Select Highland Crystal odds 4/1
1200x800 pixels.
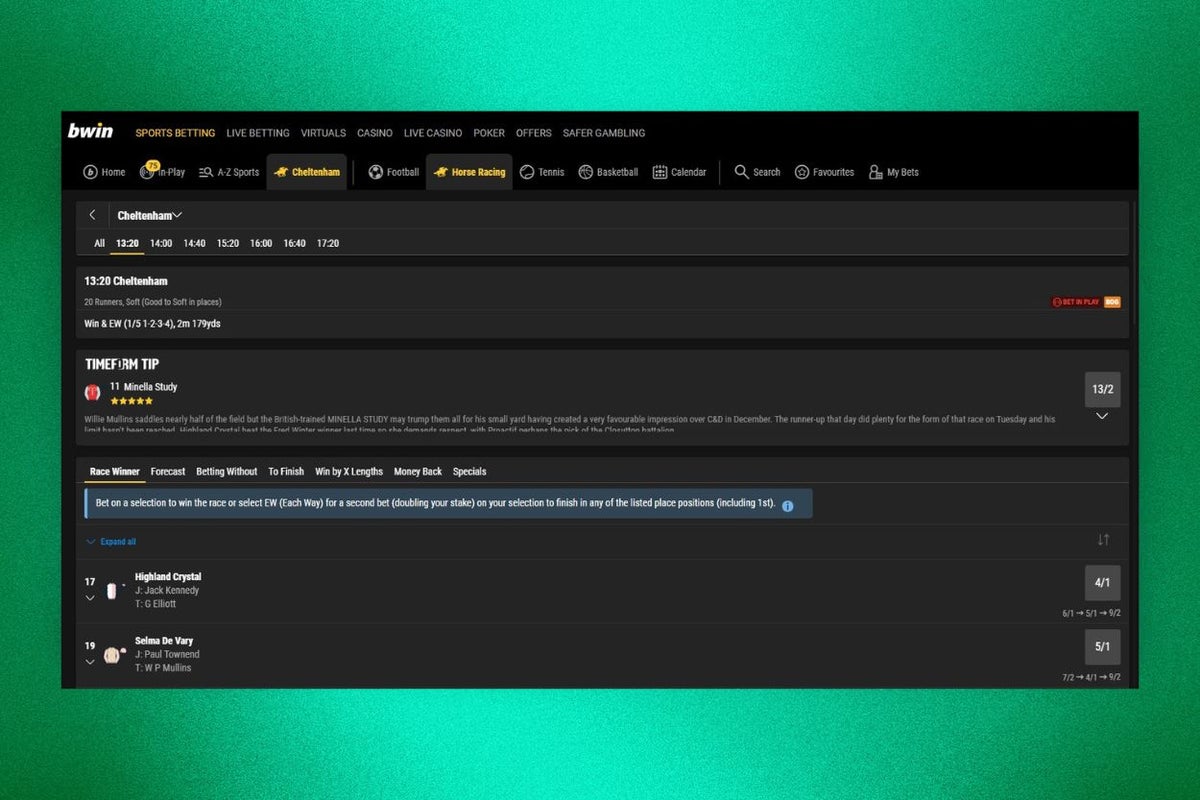(1102, 582)
